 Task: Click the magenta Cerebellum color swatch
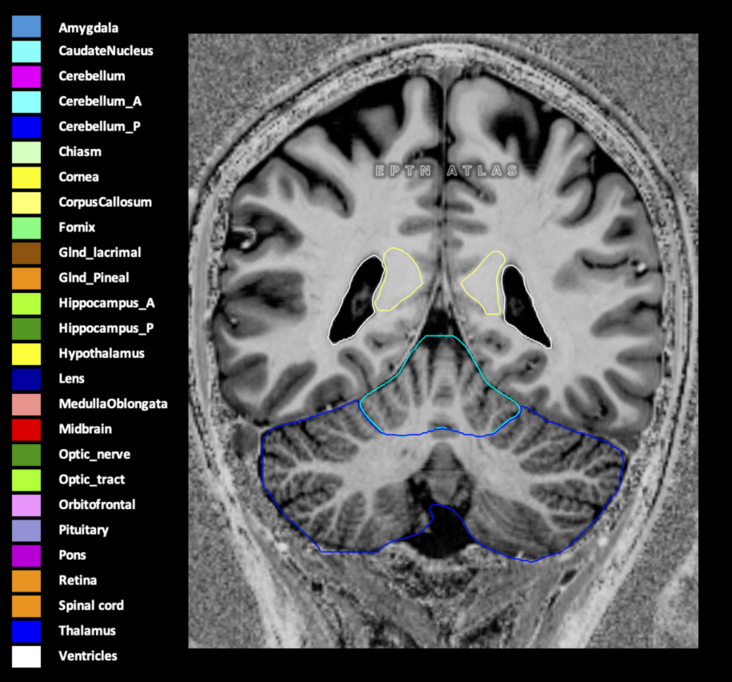[26, 77]
